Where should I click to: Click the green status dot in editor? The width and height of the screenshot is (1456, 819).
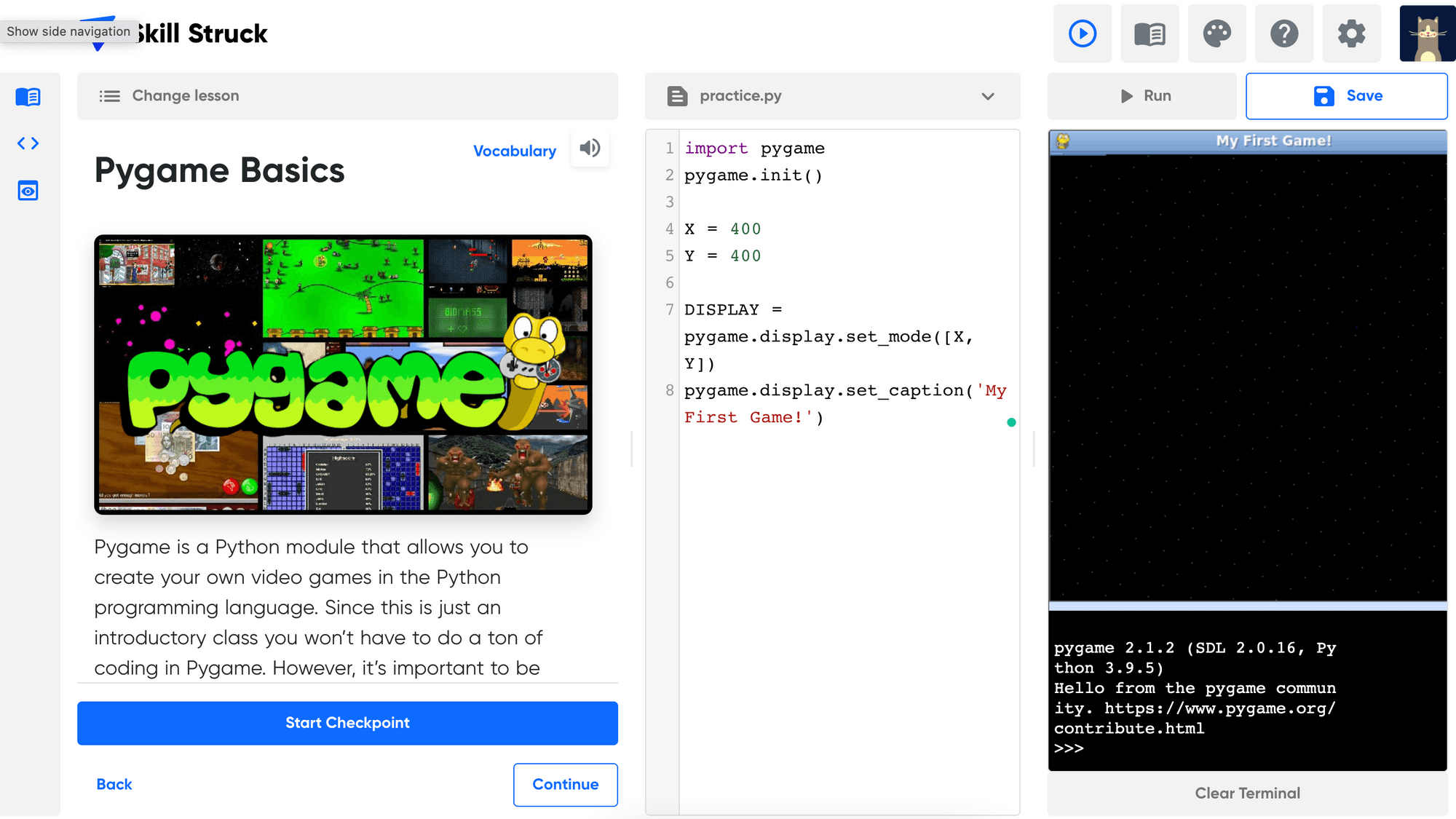click(x=1011, y=422)
